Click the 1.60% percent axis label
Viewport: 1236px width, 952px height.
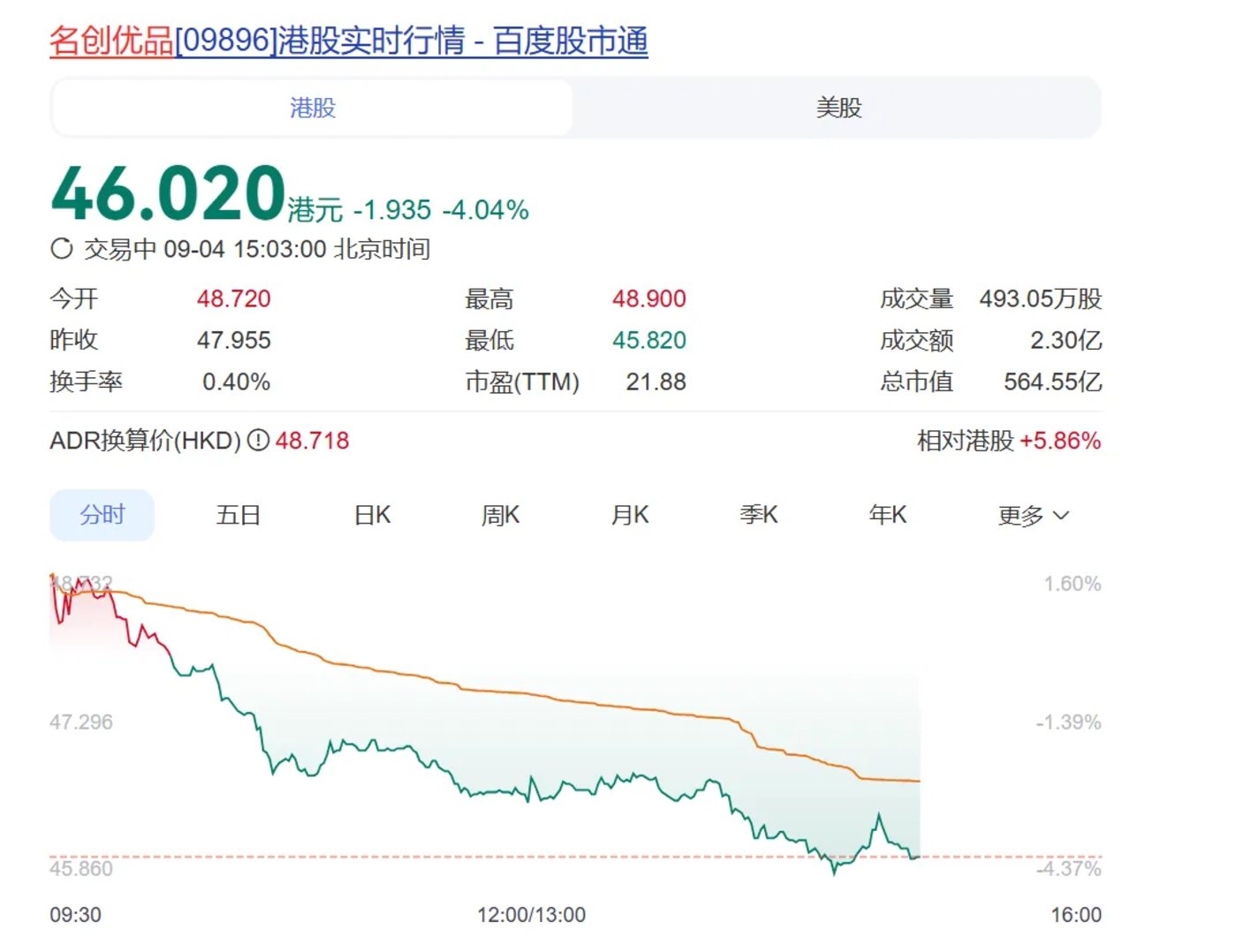[x=1073, y=584]
